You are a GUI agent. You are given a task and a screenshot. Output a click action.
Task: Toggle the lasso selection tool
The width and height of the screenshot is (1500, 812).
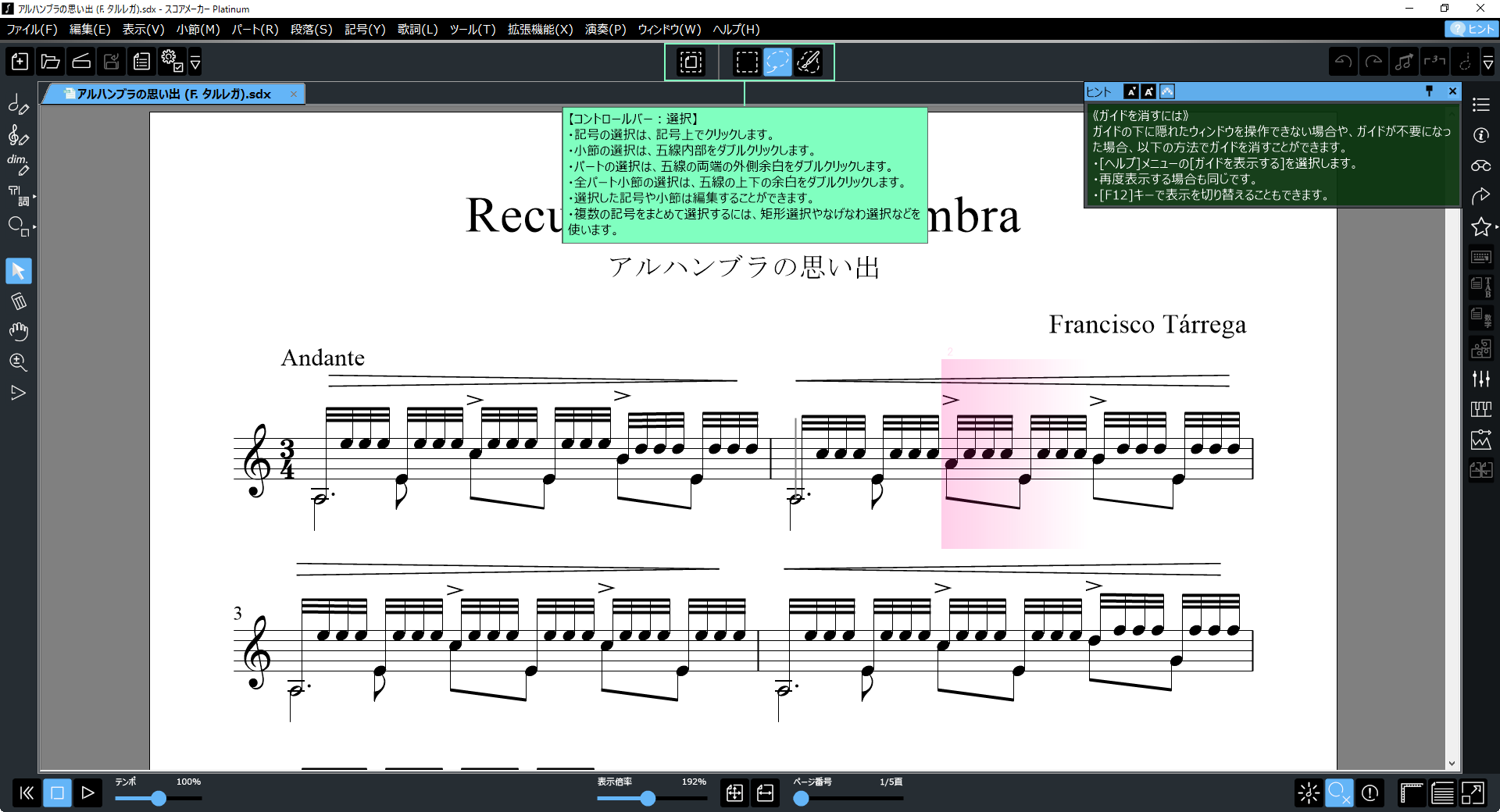(777, 62)
